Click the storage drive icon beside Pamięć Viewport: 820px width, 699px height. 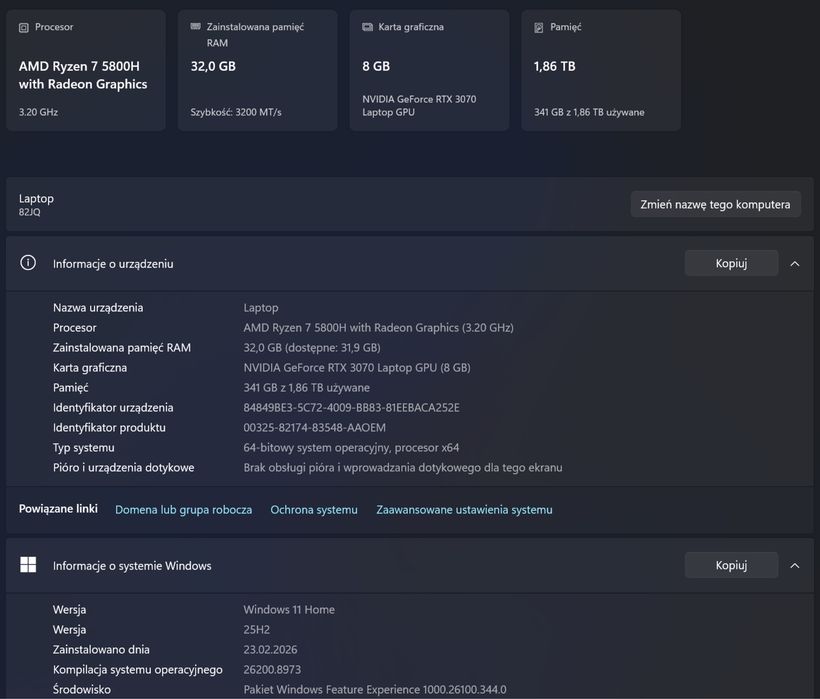(x=539, y=28)
